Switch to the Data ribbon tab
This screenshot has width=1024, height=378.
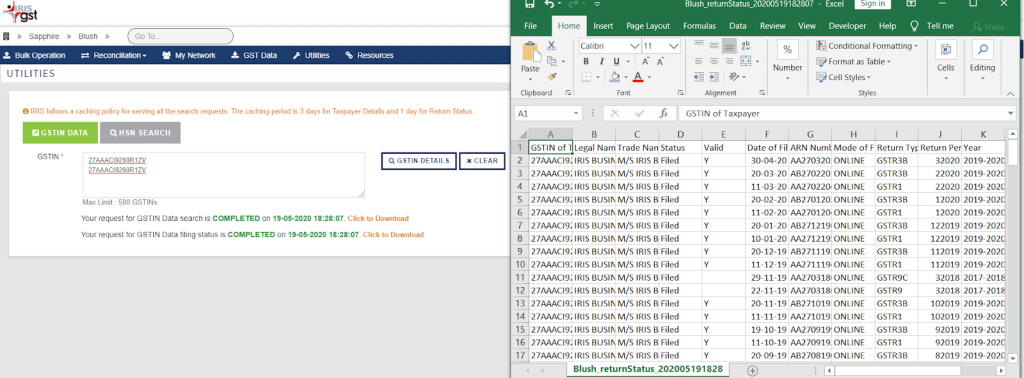click(738, 26)
